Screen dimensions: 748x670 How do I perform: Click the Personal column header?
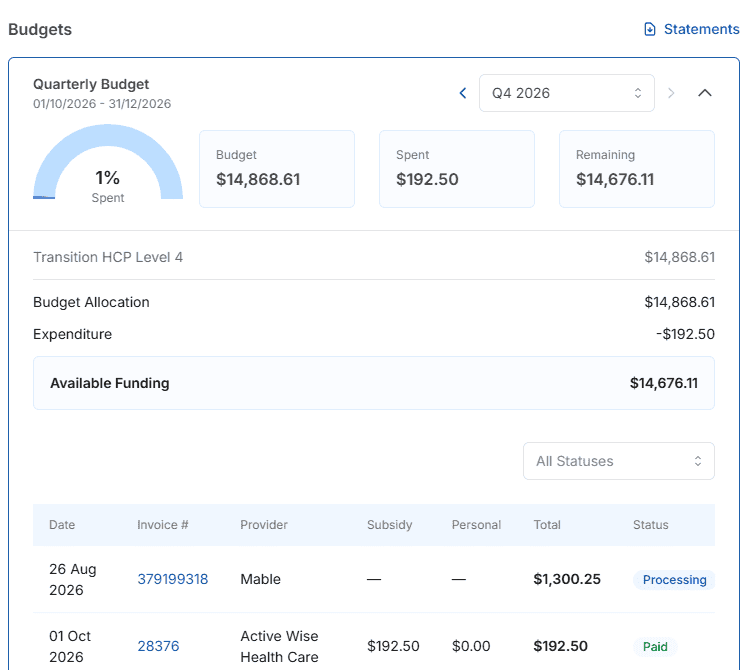[x=476, y=525]
